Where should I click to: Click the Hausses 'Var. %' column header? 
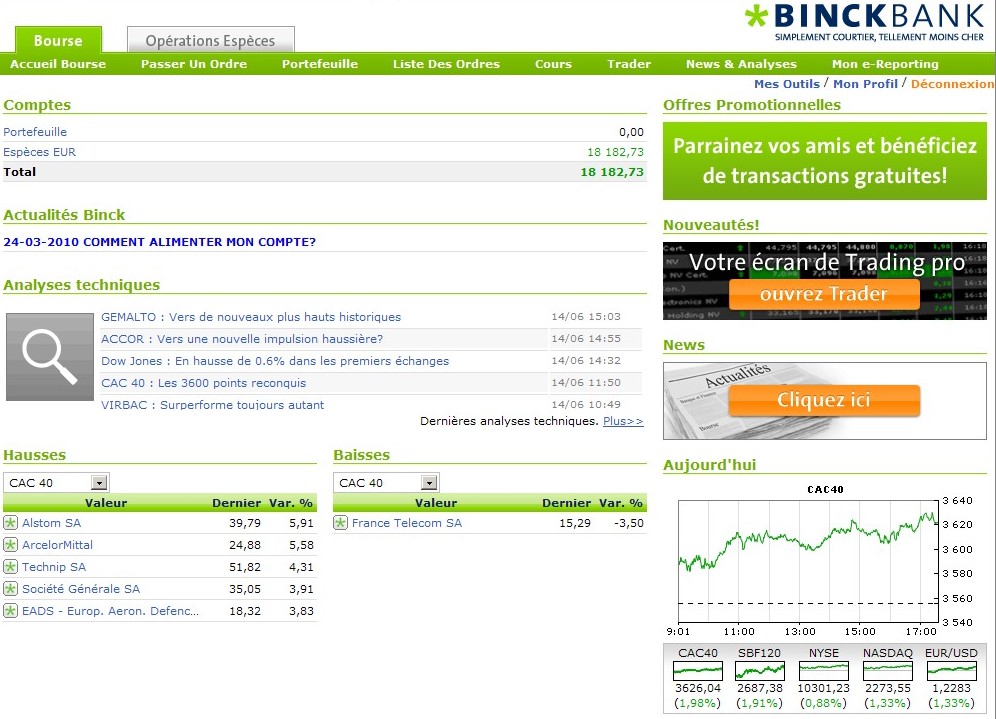pyautogui.click(x=291, y=503)
